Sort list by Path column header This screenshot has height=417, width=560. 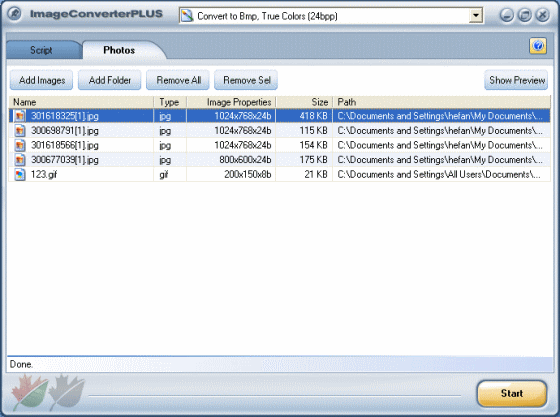coord(441,102)
